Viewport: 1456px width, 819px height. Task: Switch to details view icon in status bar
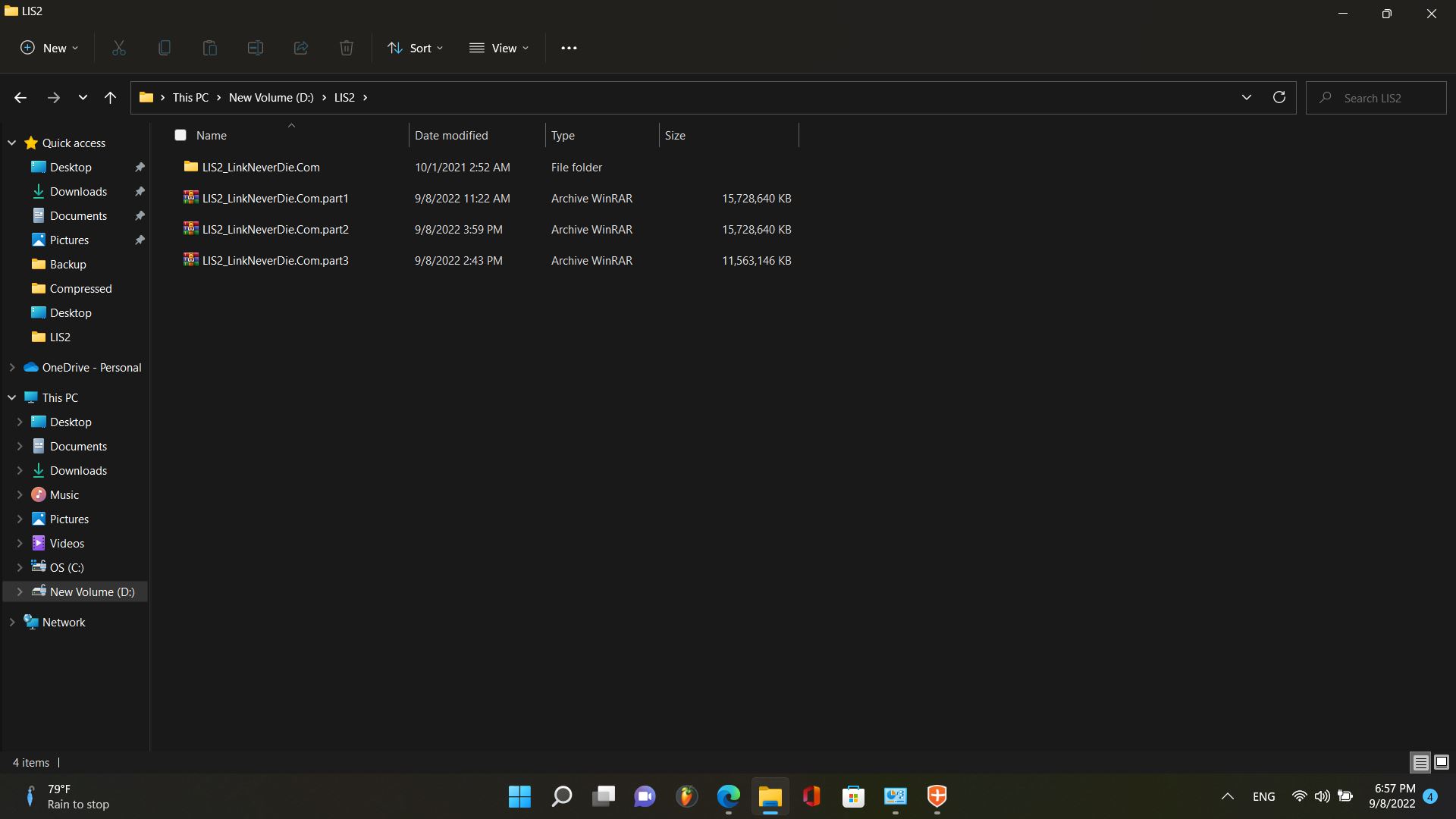coord(1420,762)
